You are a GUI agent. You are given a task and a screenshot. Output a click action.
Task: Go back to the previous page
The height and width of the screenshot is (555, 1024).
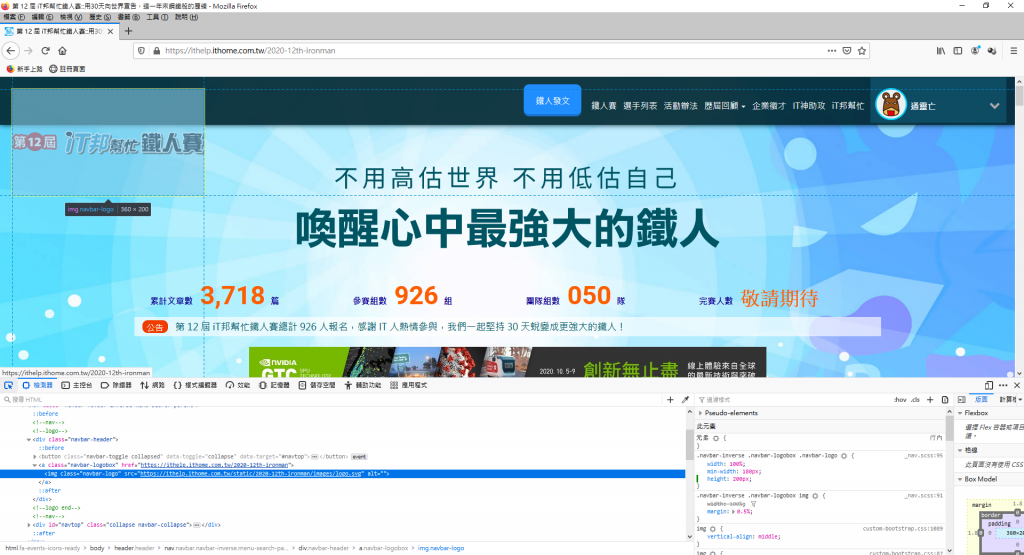(10, 50)
